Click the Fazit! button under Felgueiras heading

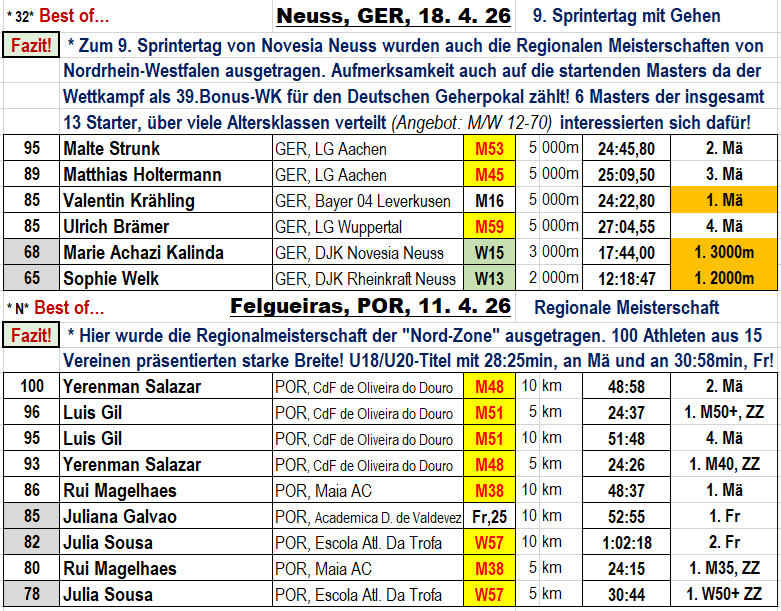point(31,334)
